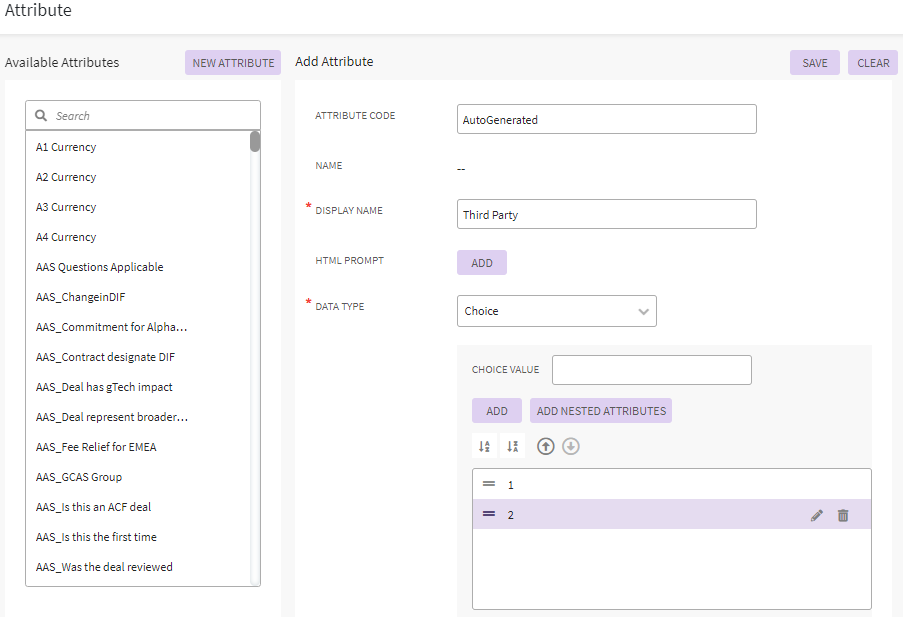Delete choice value 2 with trash icon

click(x=843, y=515)
